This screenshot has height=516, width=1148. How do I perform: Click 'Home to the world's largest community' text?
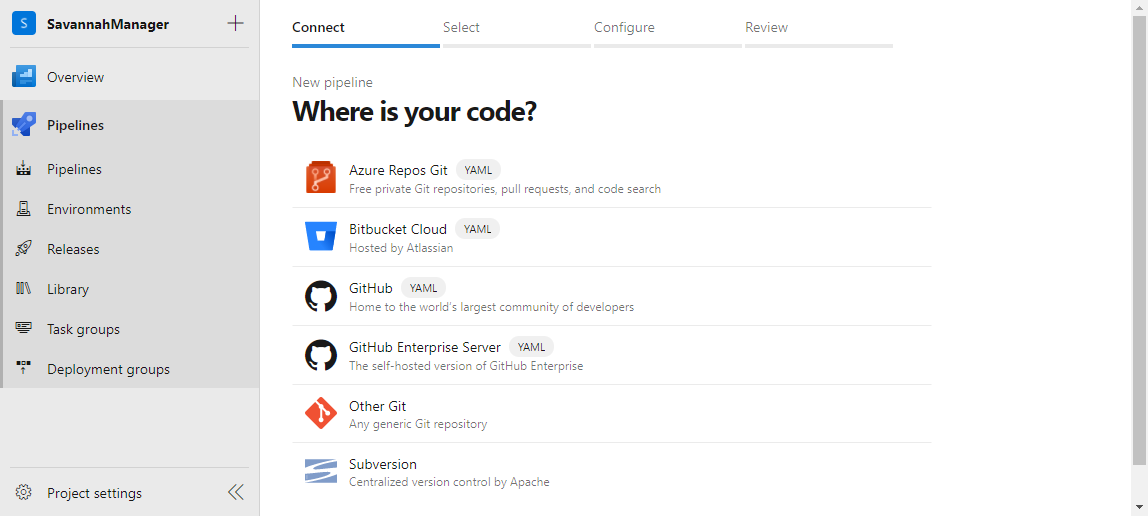click(492, 307)
